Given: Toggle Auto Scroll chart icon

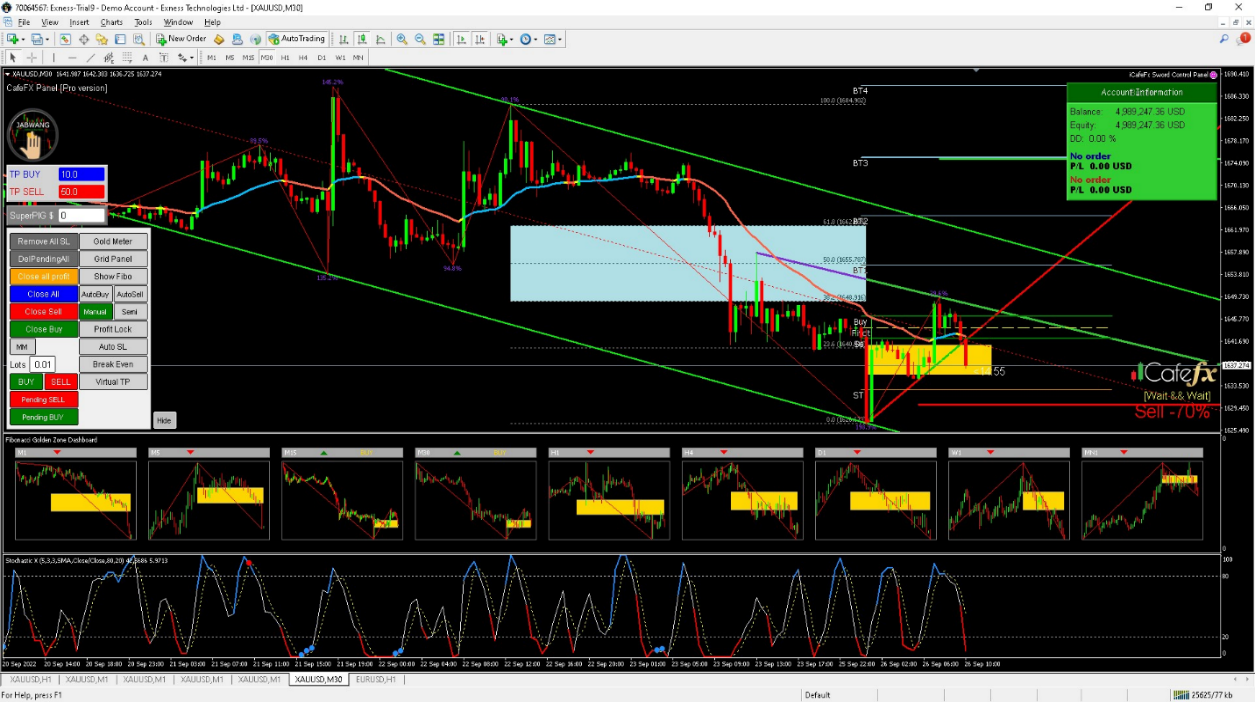Looking at the screenshot, I should pyautogui.click(x=461, y=39).
